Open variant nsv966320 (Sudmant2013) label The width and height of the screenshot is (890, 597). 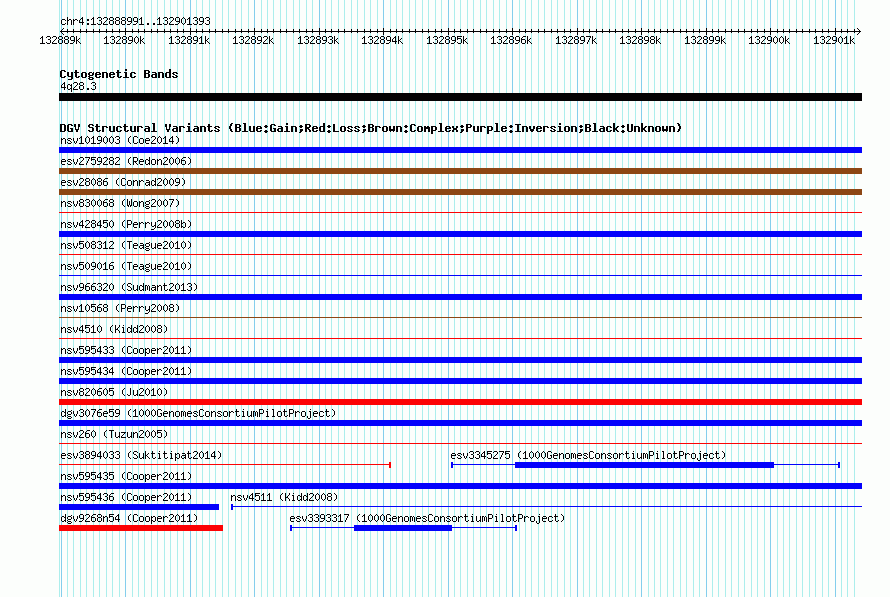129,287
